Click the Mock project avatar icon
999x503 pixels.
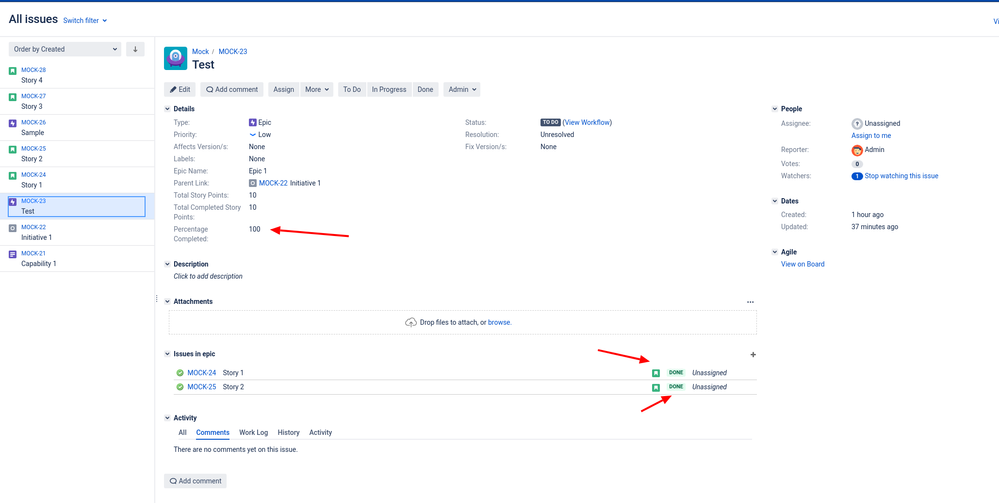point(175,58)
